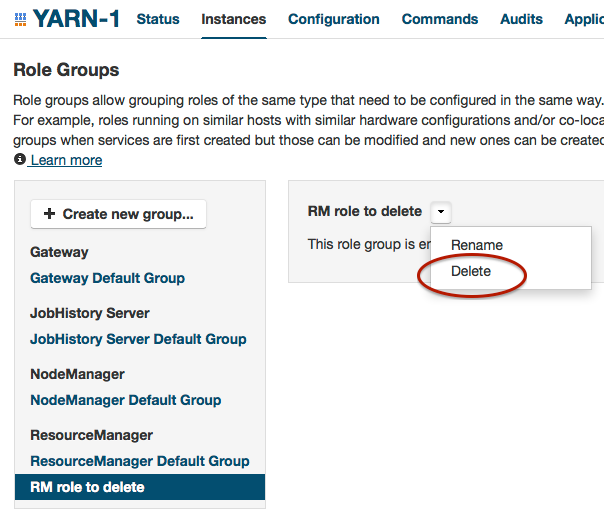Viewport: 604px width, 526px height.
Task: Select NodeManager Default Group
Action: pos(125,400)
